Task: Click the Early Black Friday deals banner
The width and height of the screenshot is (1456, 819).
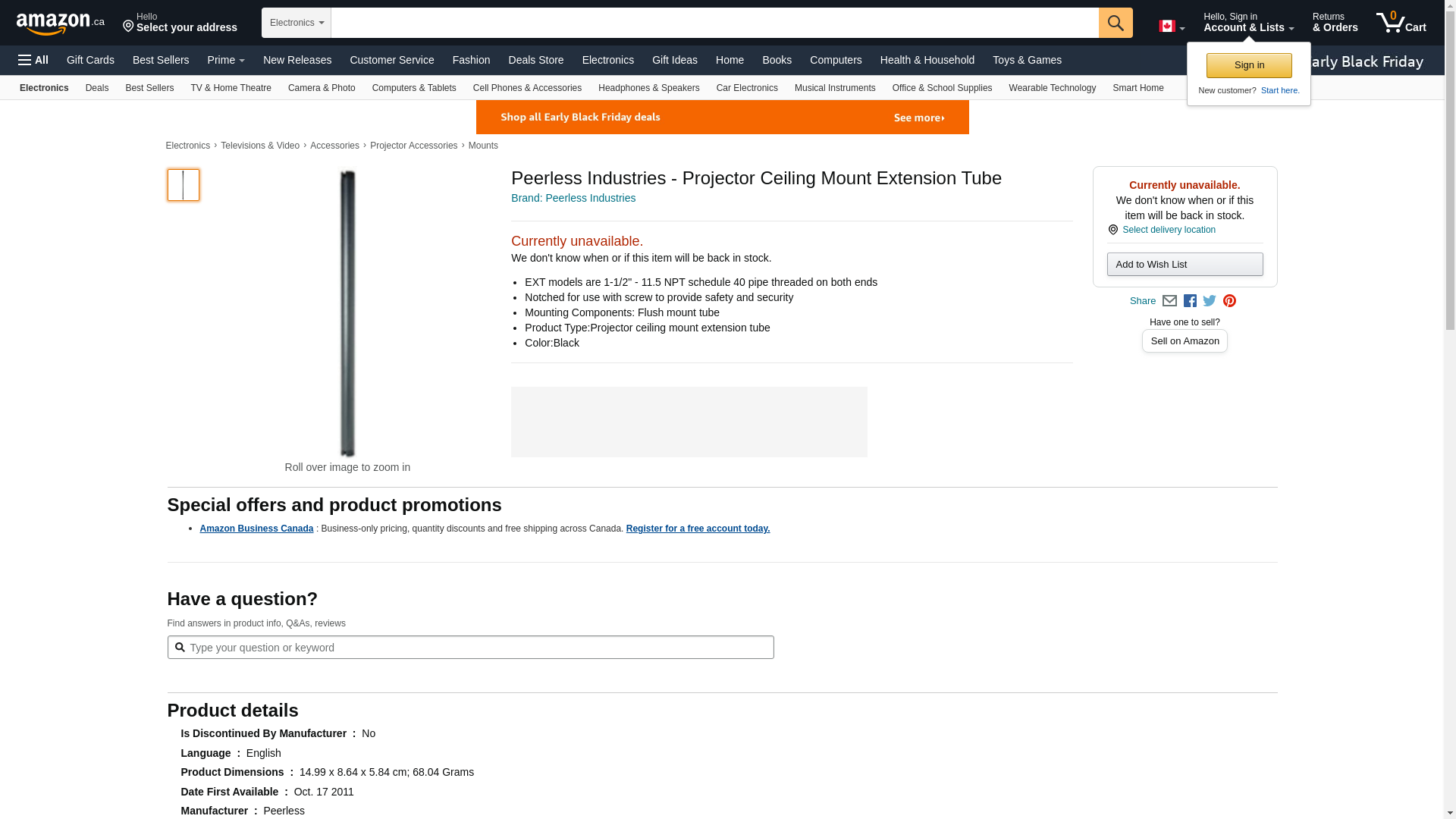Action: click(722, 118)
